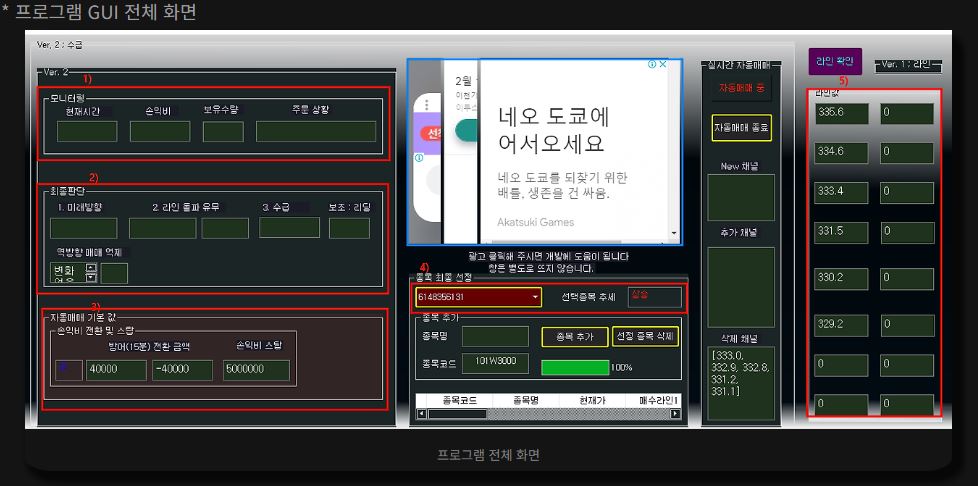Image resolution: width=978 pixels, height=486 pixels.
Task: Click the New 채널 box
Action: [x=741, y=198]
